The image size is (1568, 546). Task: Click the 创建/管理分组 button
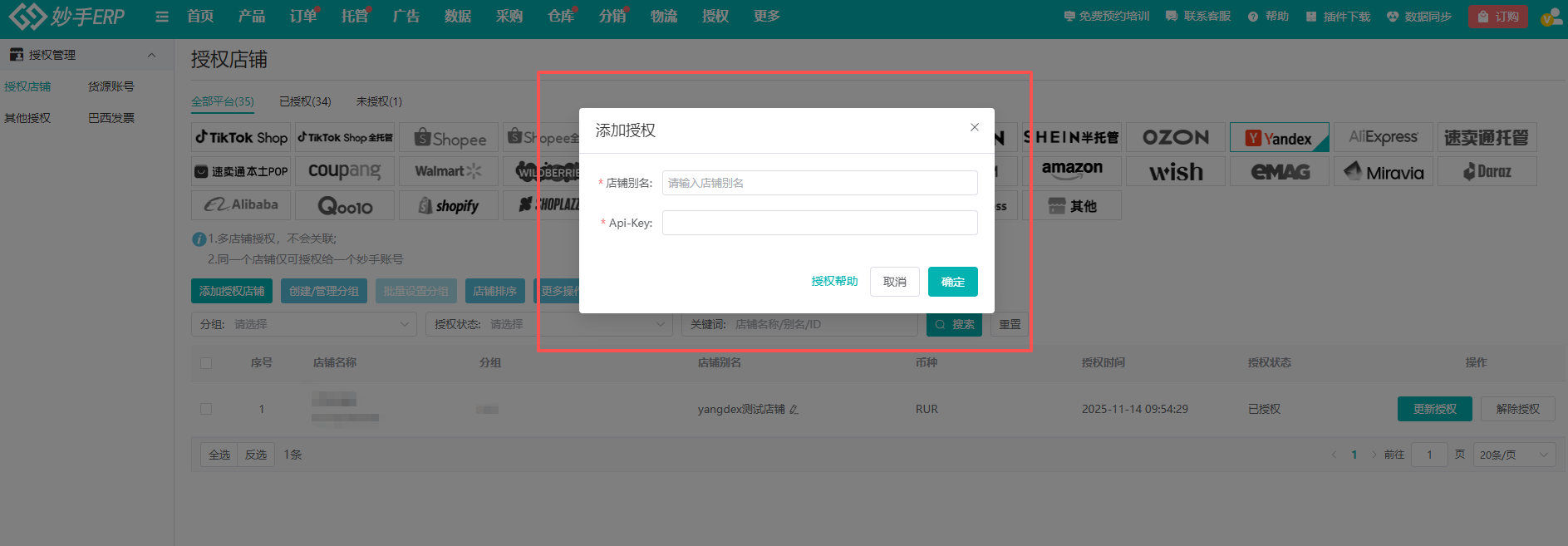tap(324, 291)
